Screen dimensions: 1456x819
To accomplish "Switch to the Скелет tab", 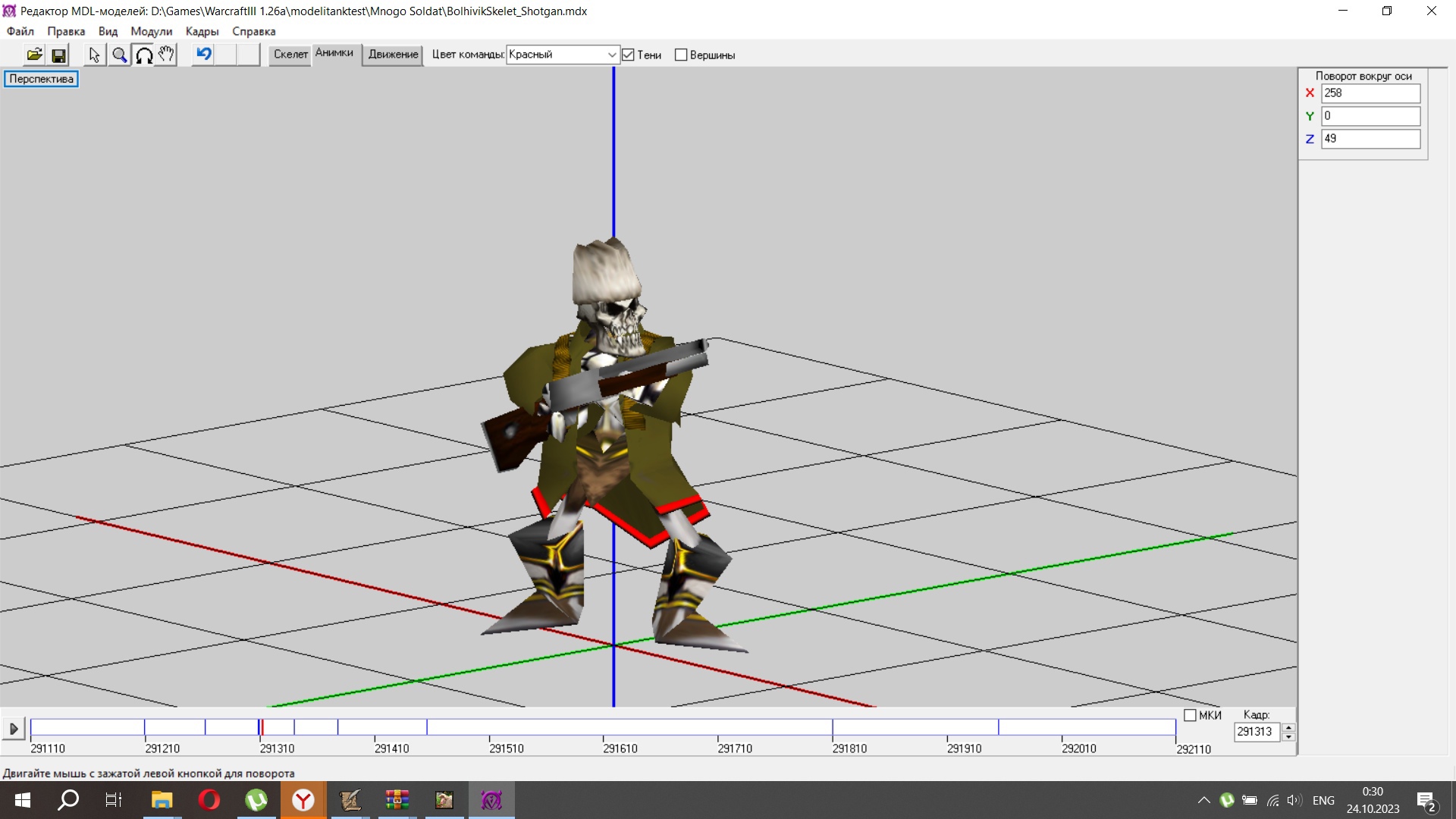I will tap(290, 54).
